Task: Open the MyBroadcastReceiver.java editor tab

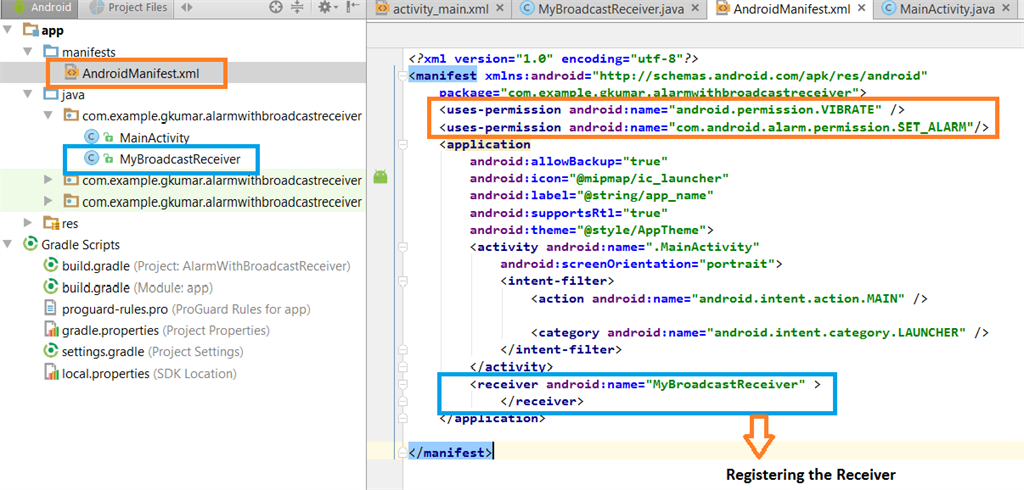Action: pyautogui.click(x=609, y=9)
